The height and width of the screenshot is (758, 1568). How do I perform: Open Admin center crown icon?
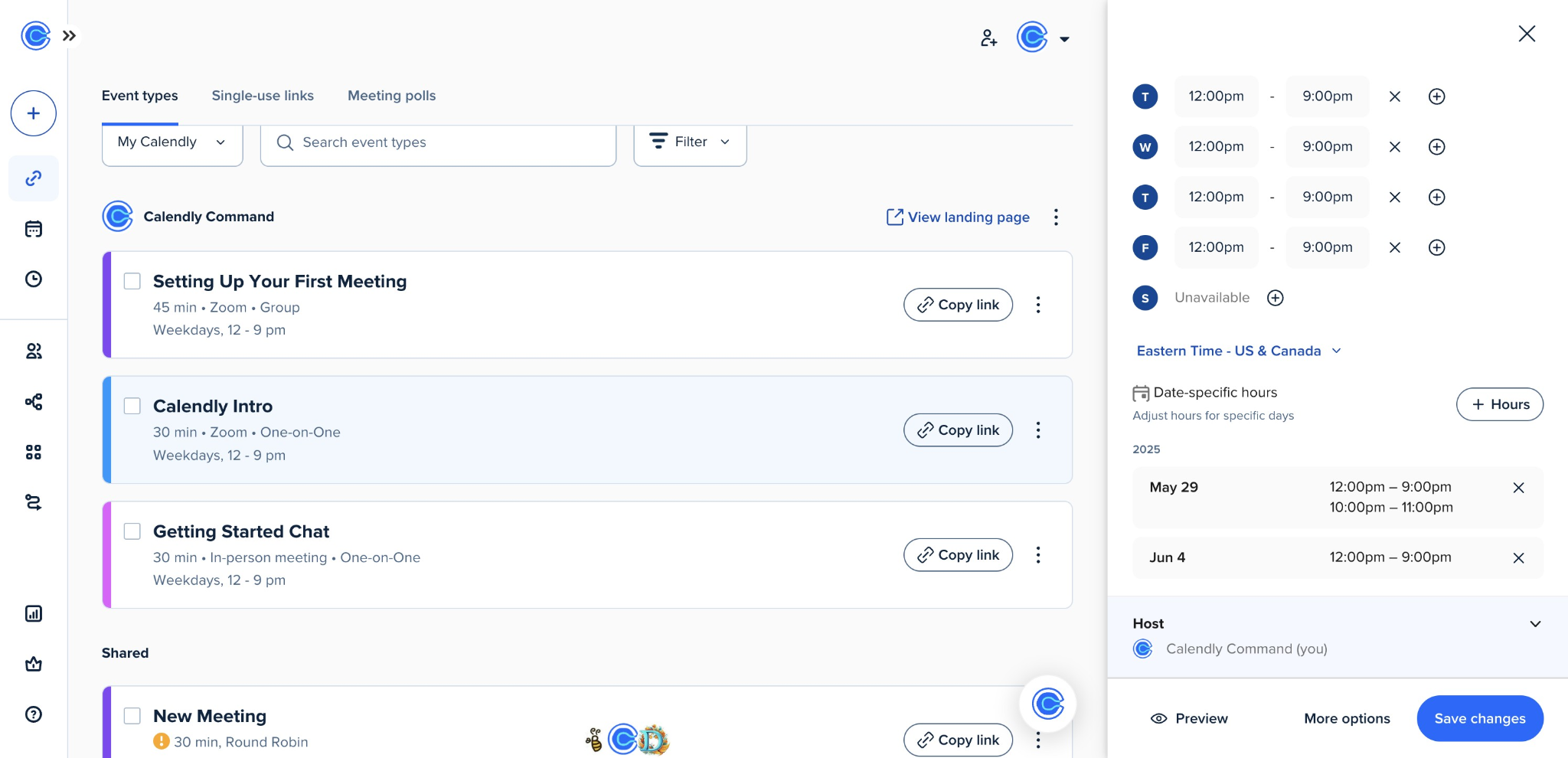coord(34,664)
